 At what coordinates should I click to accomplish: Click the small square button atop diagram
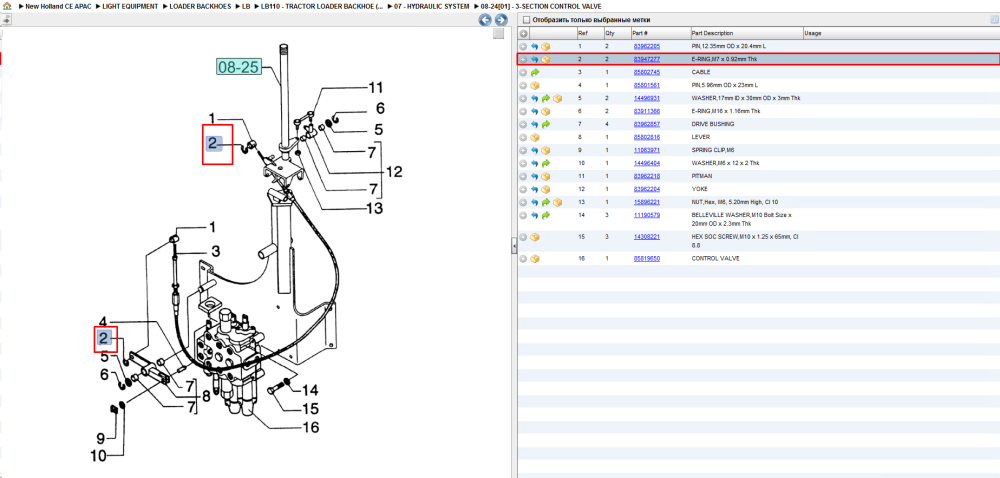499,34
